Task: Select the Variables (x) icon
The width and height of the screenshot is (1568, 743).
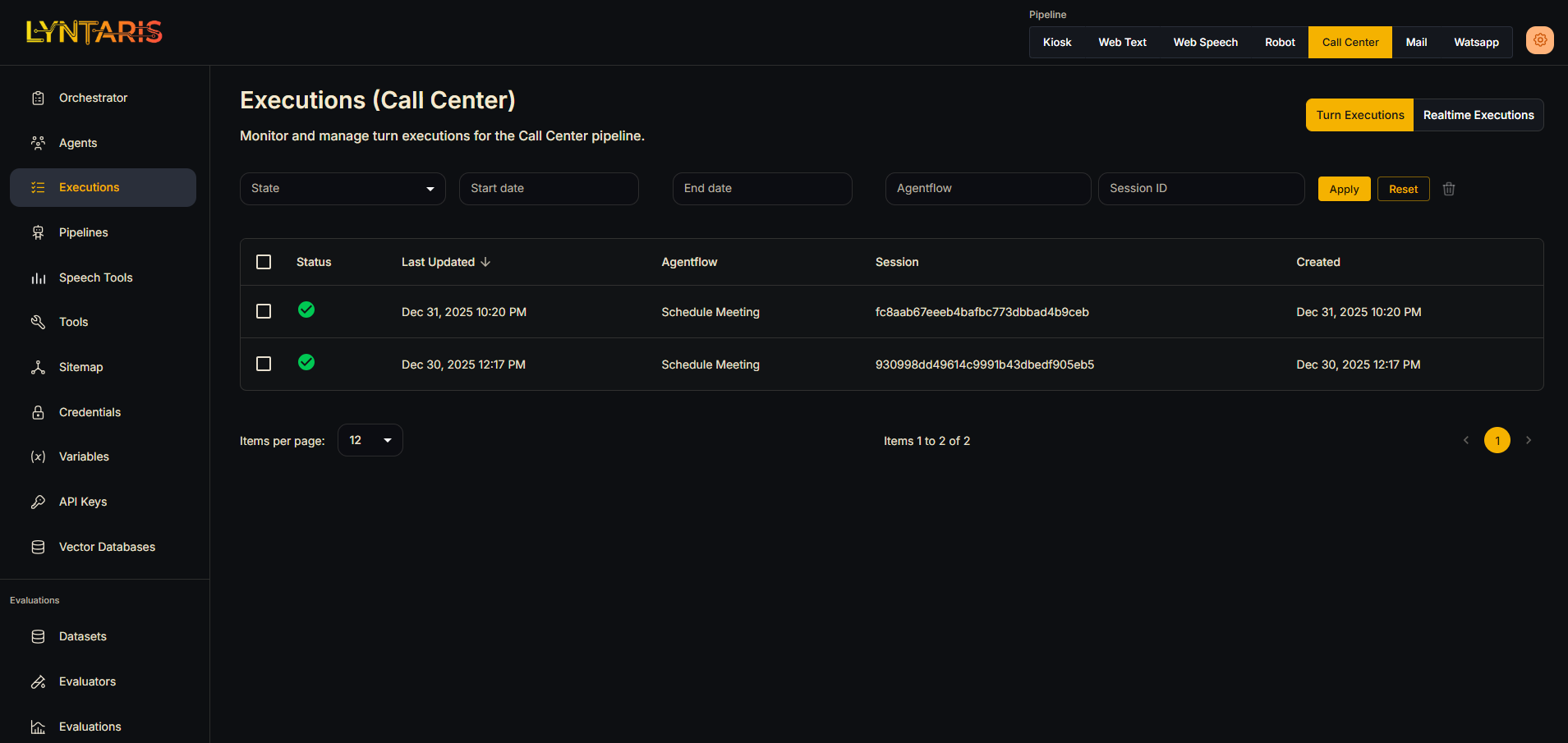Action: pos(38,456)
